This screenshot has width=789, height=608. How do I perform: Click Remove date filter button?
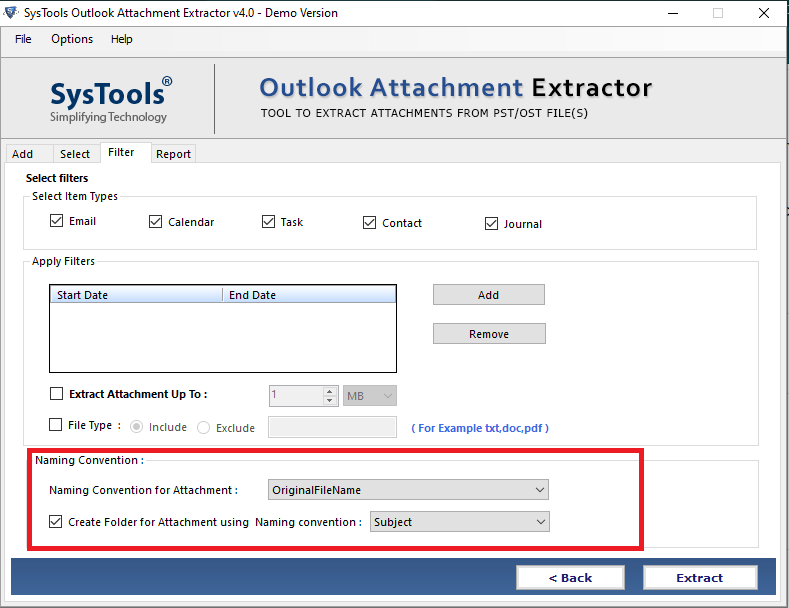(x=489, y=334)
